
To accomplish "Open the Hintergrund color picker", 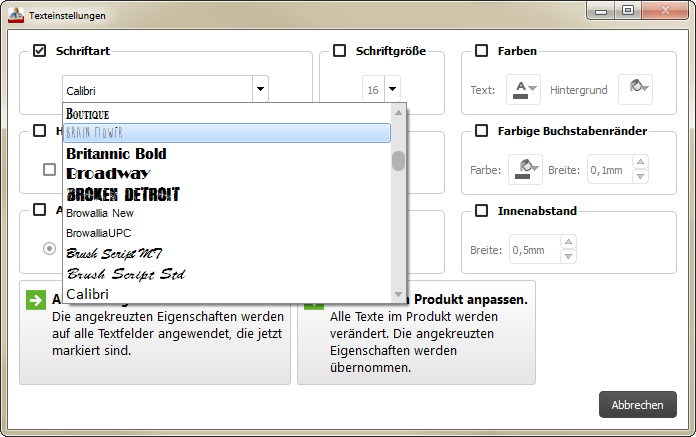I will coord(636,90).
